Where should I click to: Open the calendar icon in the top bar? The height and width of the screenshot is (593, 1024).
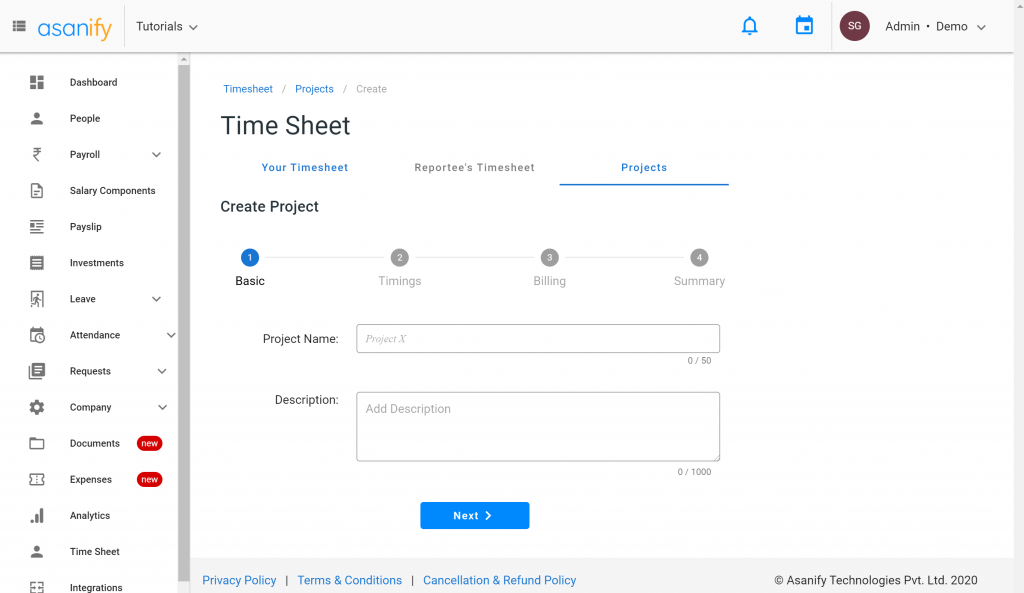pos(804,25)
